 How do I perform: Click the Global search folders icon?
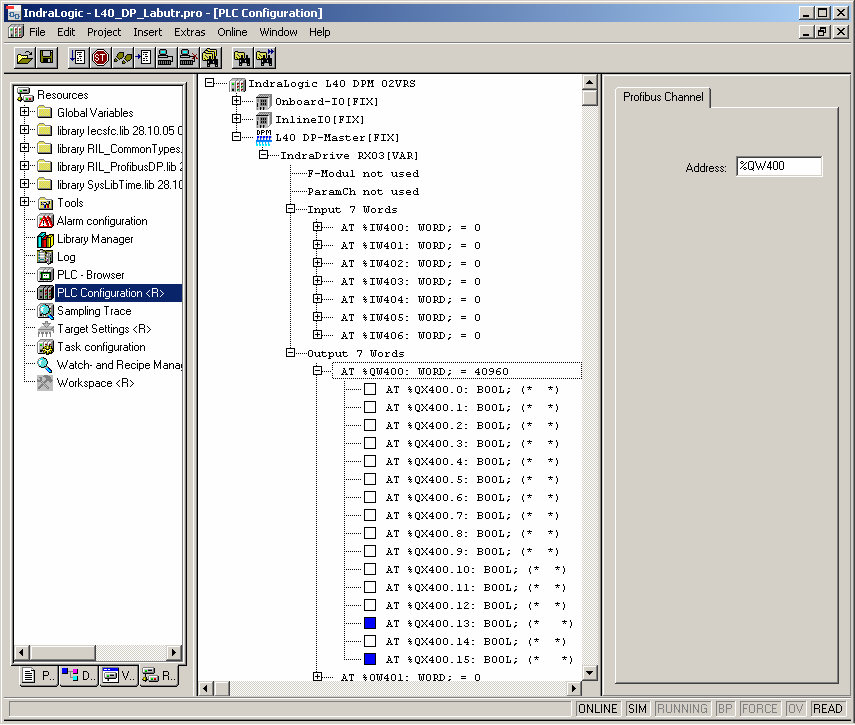point(210,57)
